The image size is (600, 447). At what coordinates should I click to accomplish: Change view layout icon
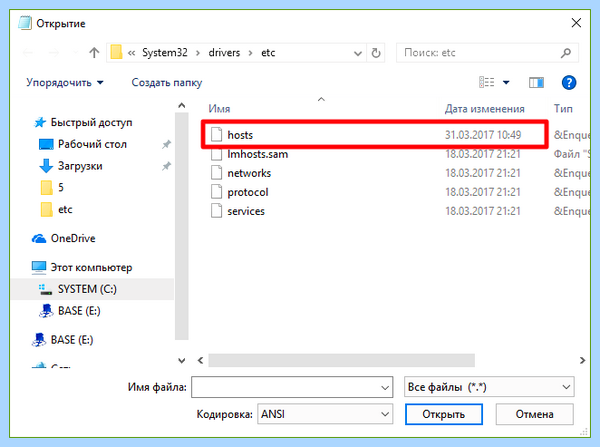(486, 82)
